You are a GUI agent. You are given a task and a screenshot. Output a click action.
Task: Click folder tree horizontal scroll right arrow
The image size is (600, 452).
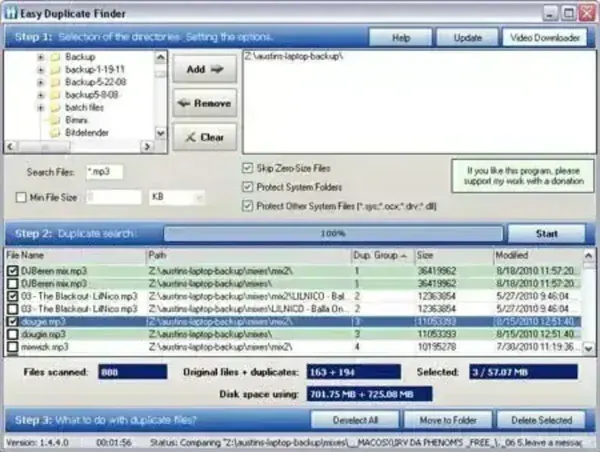point(147,147)
